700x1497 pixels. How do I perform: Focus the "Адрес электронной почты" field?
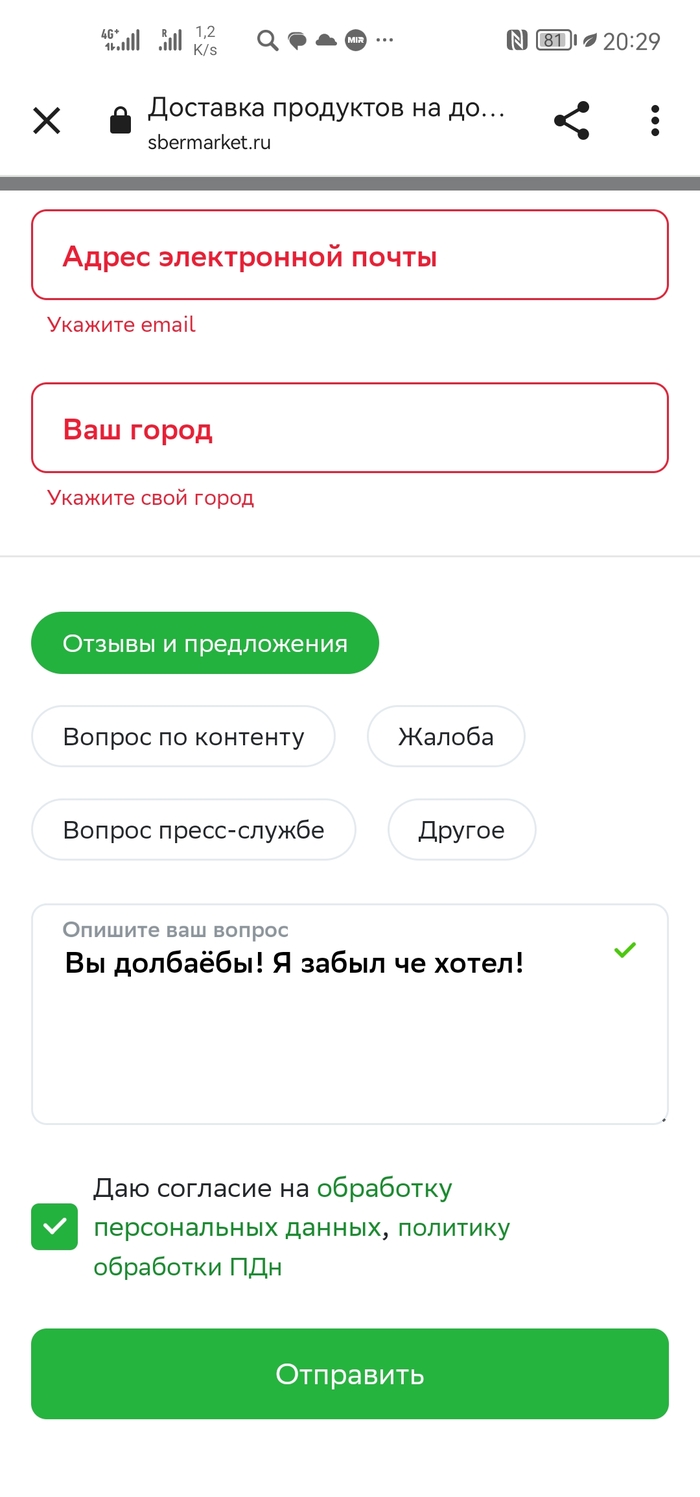[350, 256]
